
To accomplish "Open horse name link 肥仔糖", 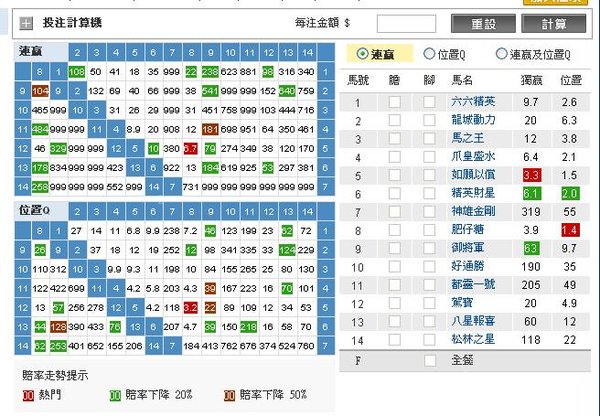I will click(468, 229).
